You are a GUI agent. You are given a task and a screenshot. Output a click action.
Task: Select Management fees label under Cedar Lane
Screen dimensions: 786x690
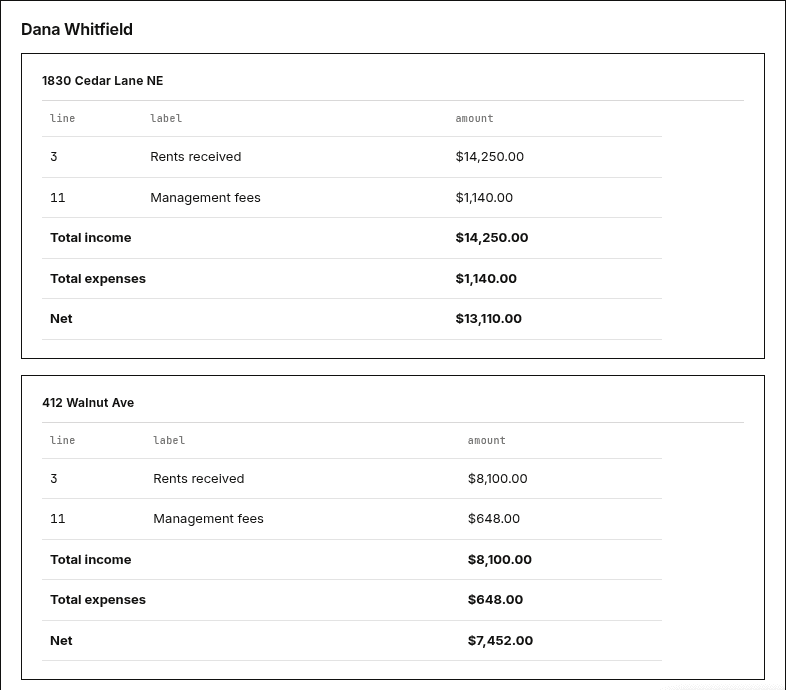pos(206,198)
